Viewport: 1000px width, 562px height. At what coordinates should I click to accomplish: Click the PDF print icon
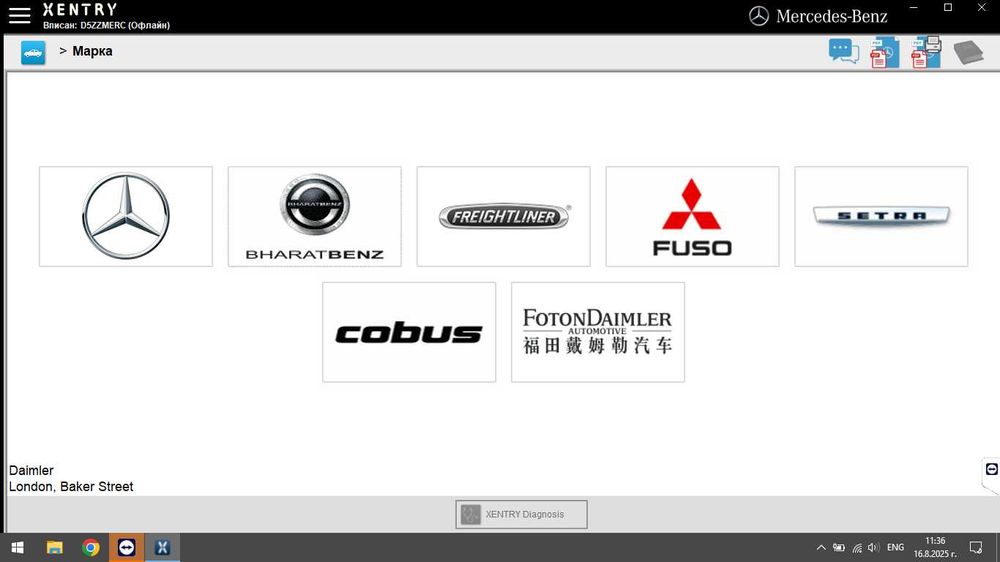(x=926, y=52)
